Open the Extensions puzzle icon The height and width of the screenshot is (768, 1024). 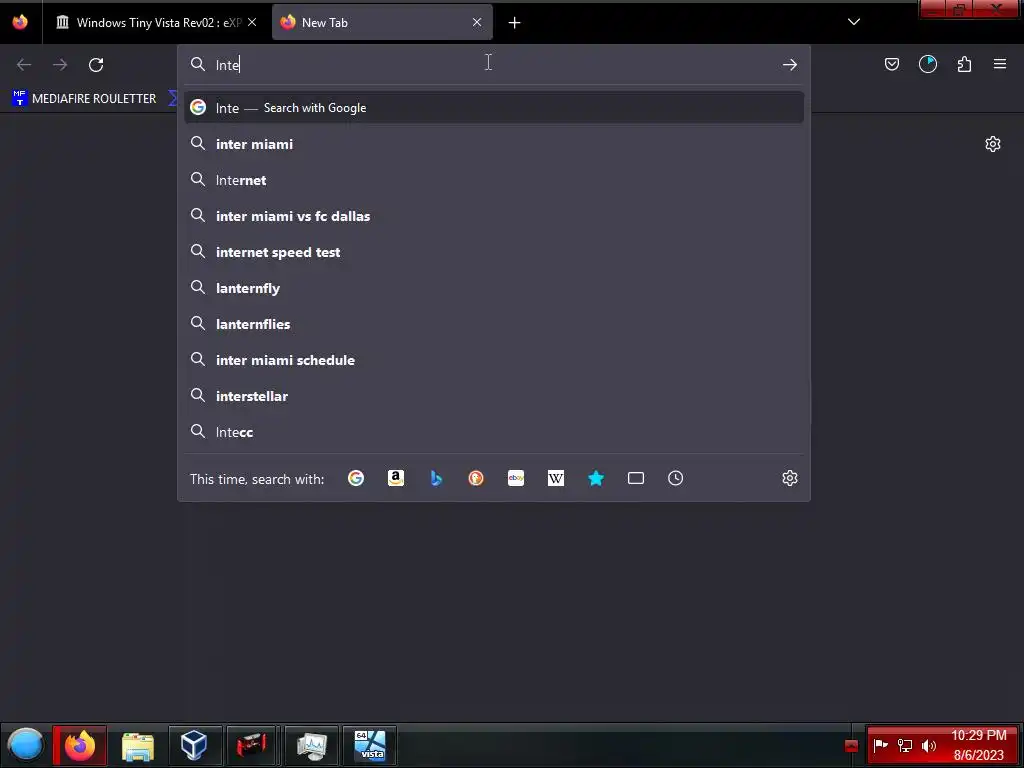pos(964,64)
